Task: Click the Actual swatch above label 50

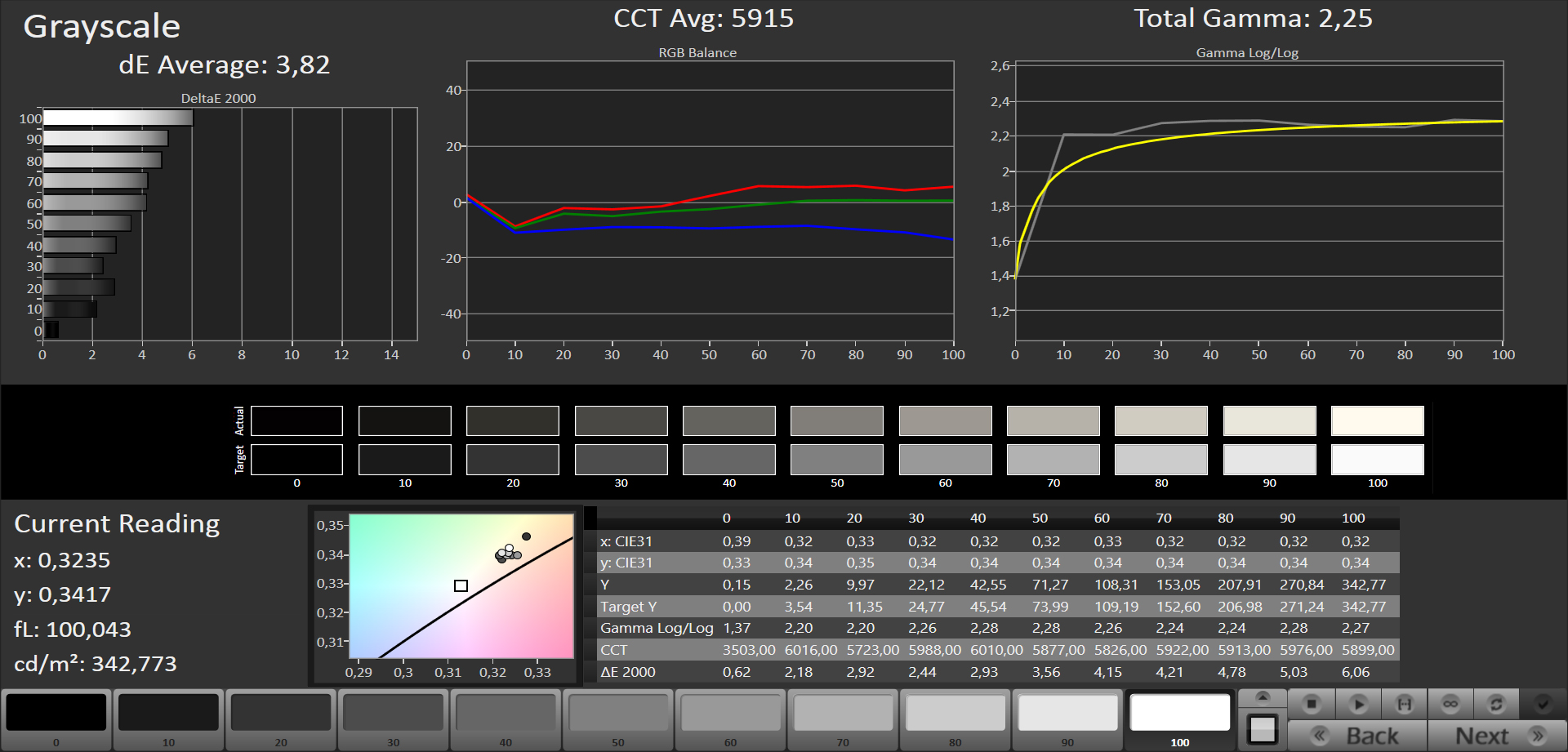Action: click(x=837, y=420)
